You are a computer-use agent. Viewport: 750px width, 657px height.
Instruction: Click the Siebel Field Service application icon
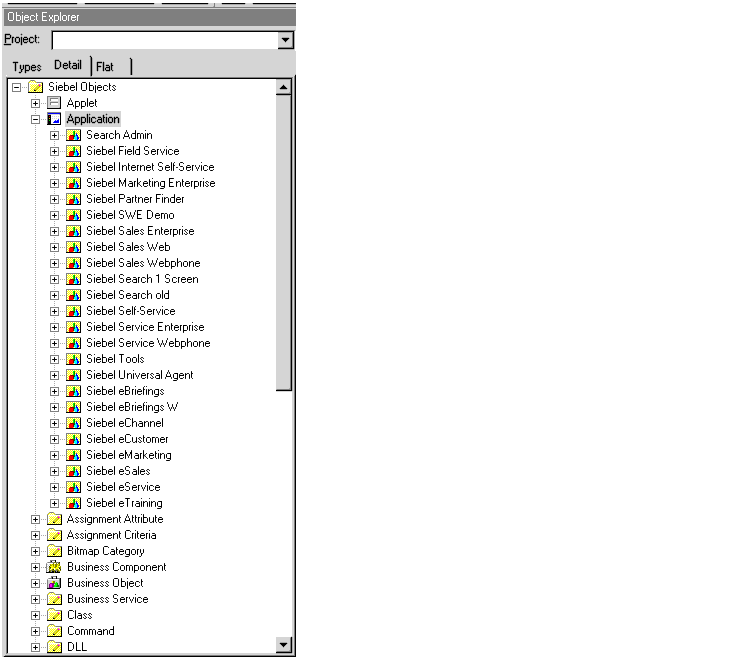(73, 151)
